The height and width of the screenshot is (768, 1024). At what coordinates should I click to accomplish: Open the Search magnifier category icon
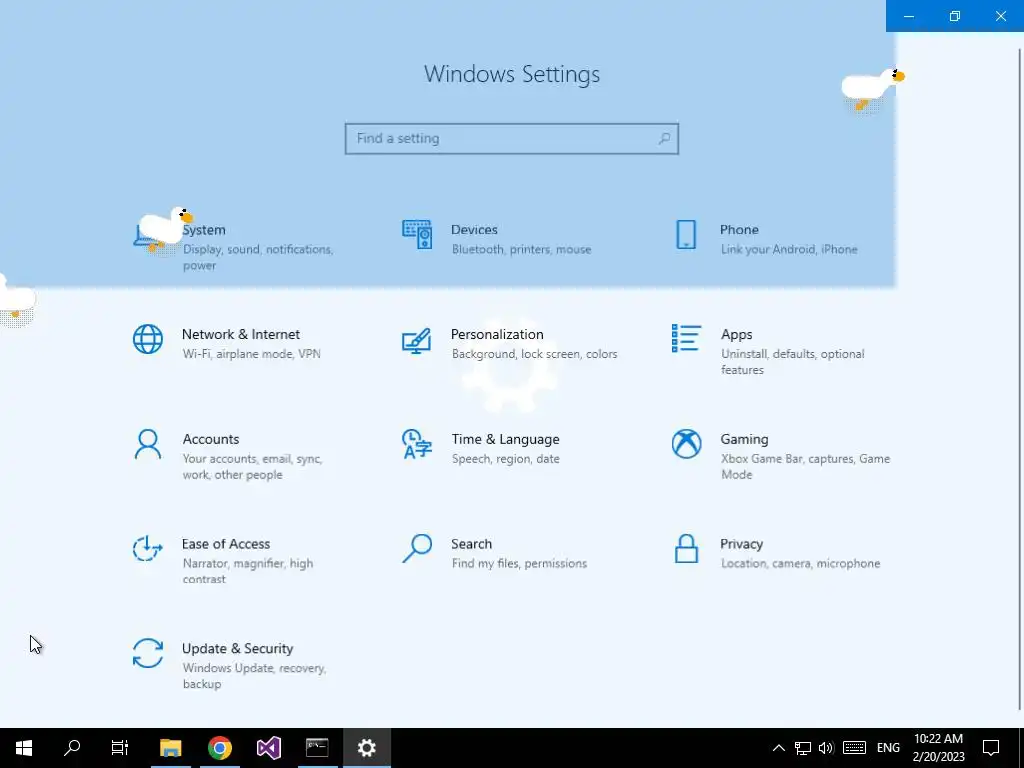point(417,549)
